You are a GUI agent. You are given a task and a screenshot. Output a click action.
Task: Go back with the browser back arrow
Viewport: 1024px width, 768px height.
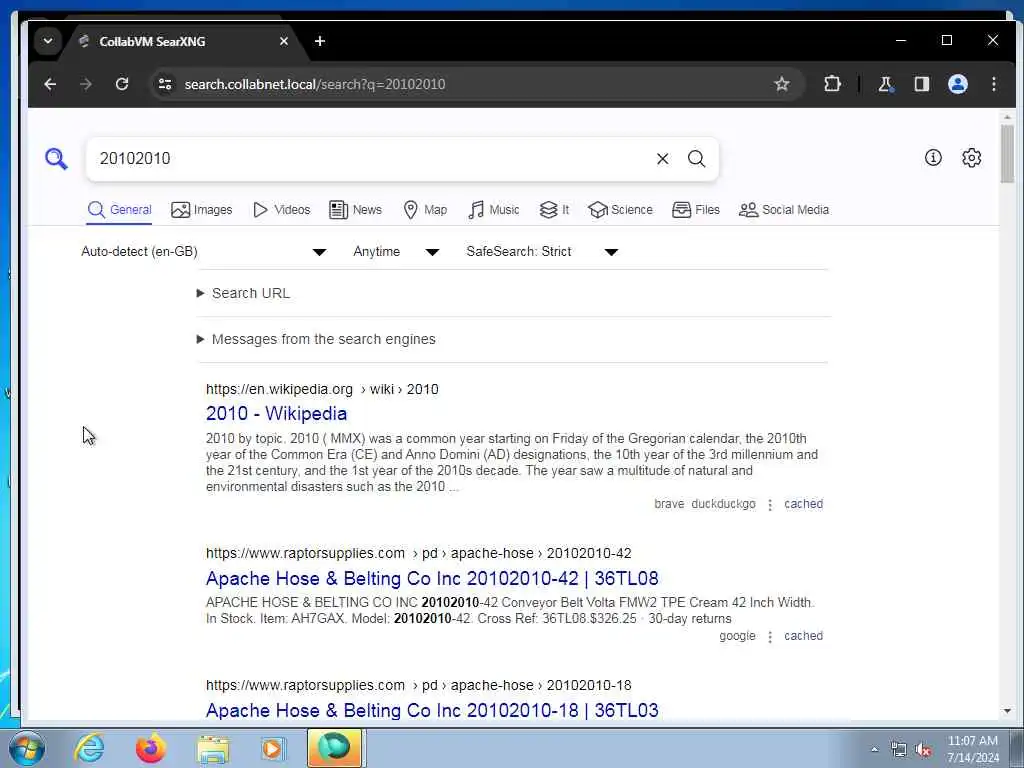tap(50, 84)
